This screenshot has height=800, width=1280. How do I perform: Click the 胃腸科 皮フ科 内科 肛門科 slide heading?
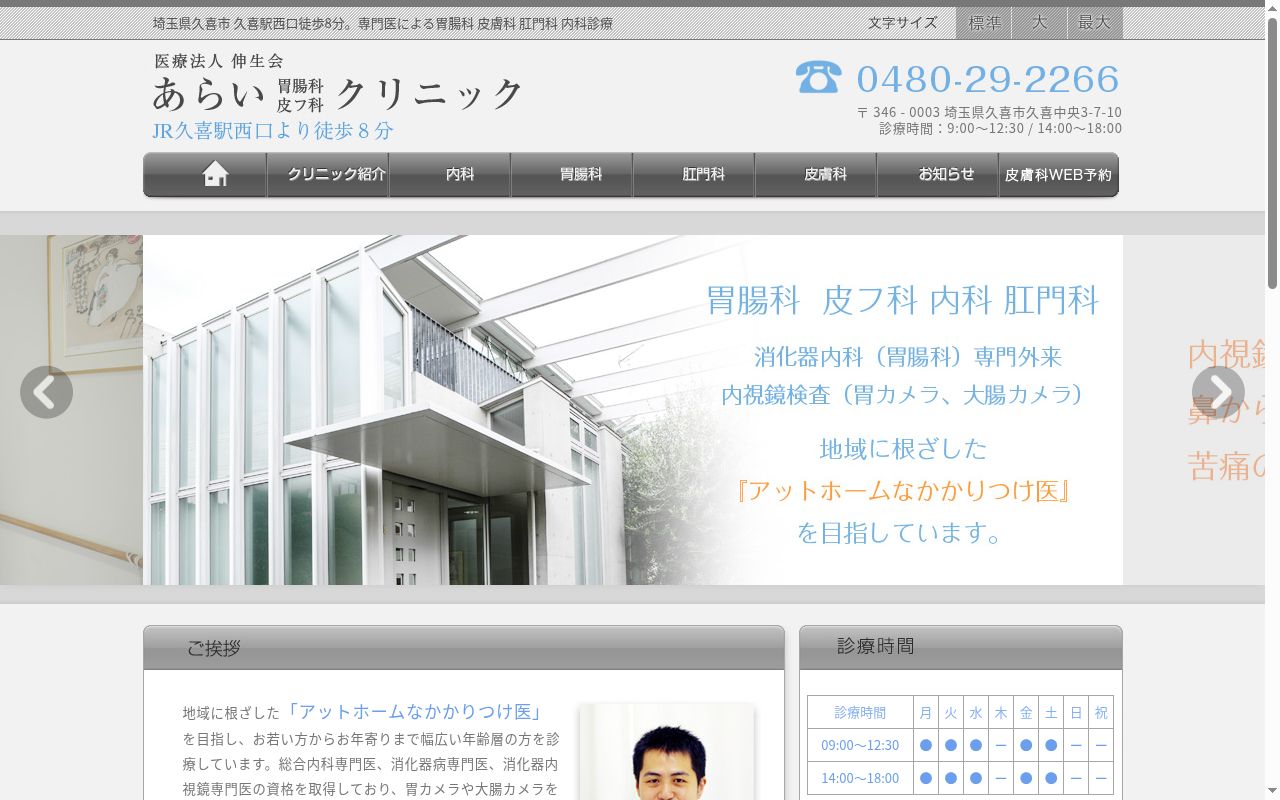(x=903, y=300)
